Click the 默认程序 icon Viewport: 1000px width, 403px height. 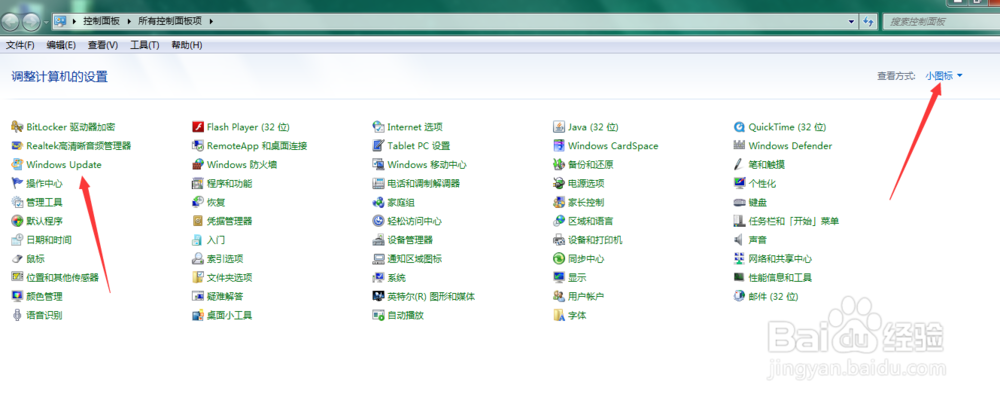pos(17,221)
